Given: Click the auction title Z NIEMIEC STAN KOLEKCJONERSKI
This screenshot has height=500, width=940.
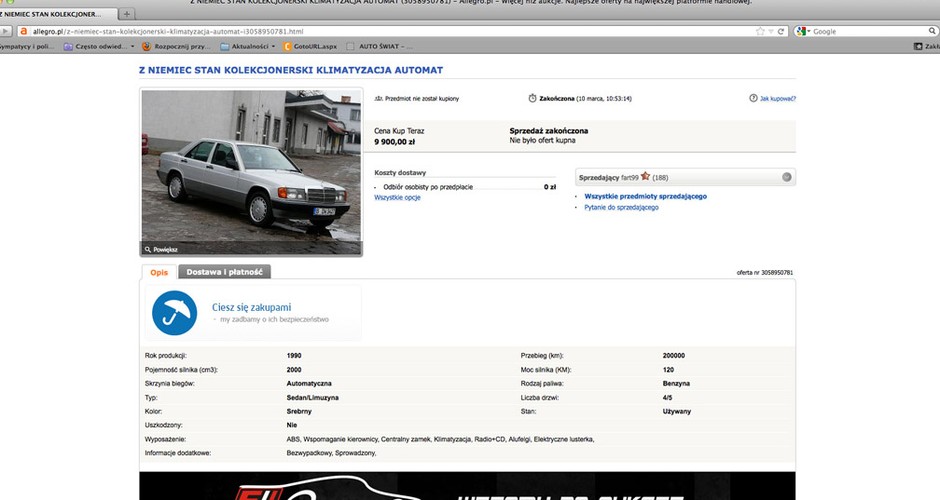Looking at the screenshot, I should pos(291,70).
